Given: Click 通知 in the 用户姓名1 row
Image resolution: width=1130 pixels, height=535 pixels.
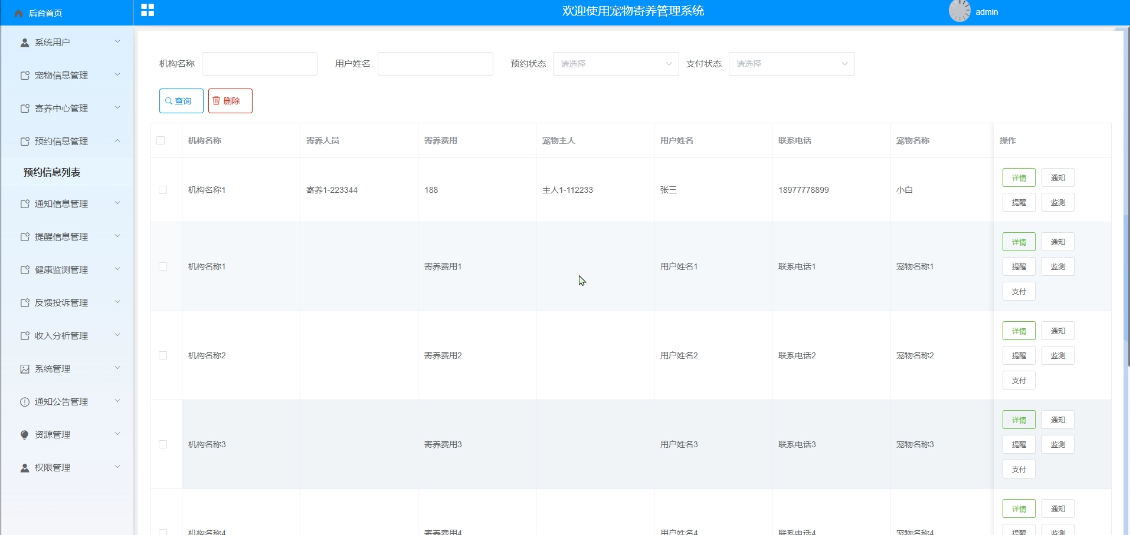Looking at the screenshot, I should (1057, 242).
